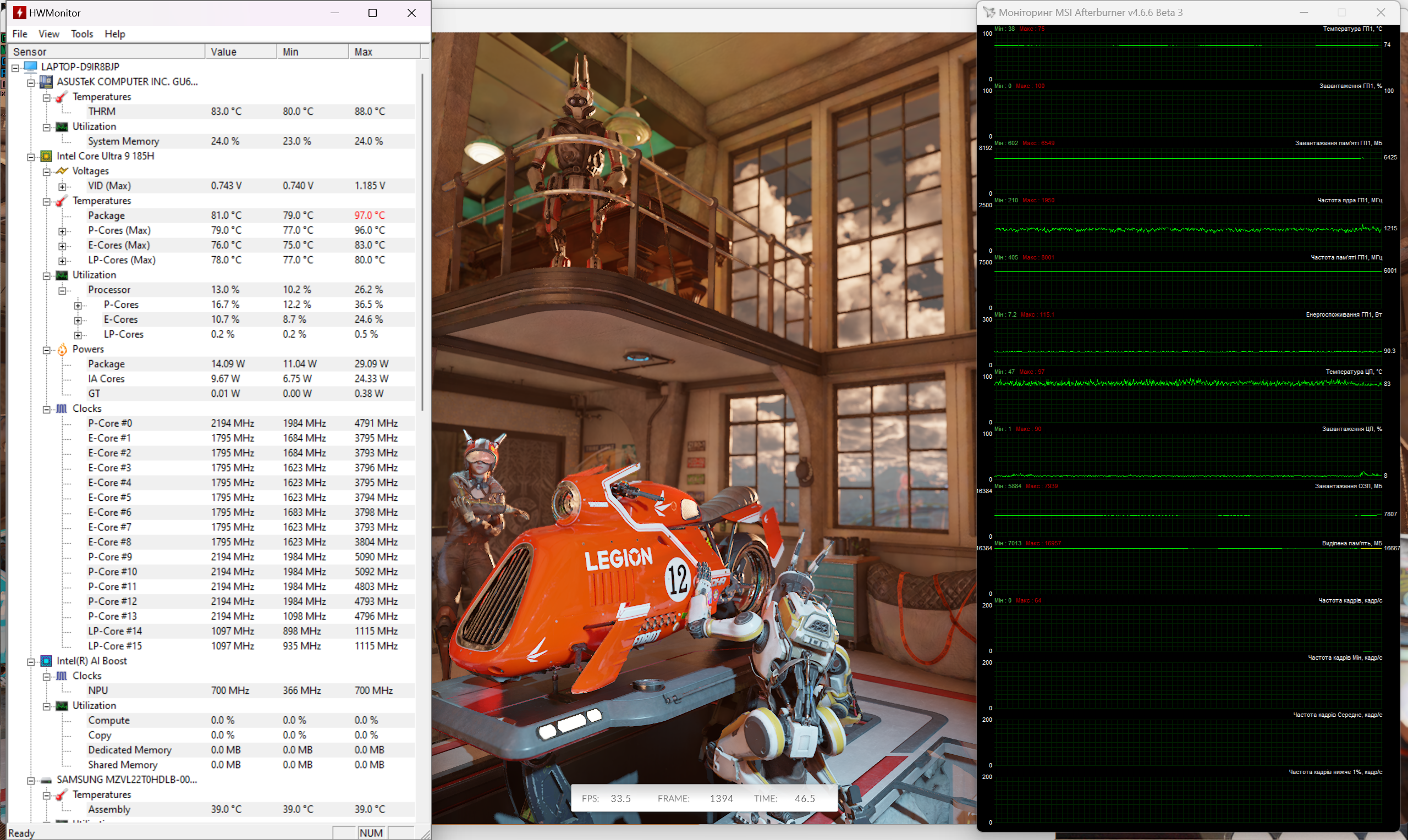The image size is (1408, 840).
Task: Click the Utilization chart icon under Intel Core Ultra
Action: (62, 274)
